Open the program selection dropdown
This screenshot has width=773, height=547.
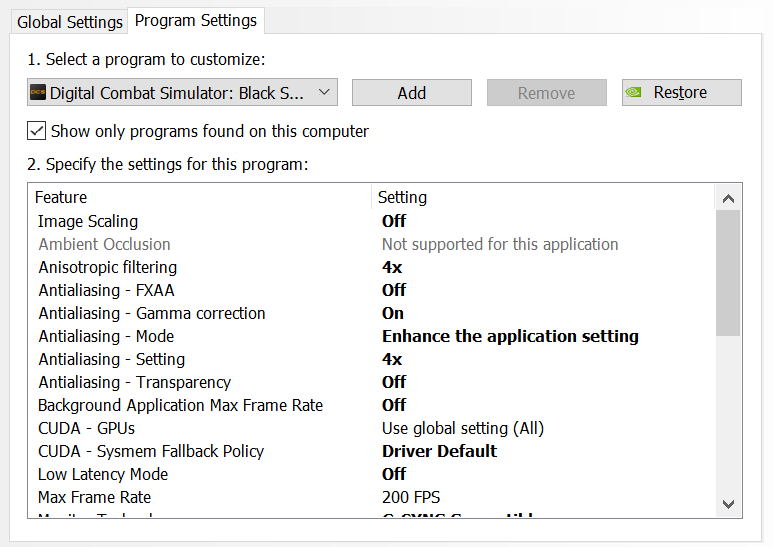pyautogui.click(x=182, y=93)
